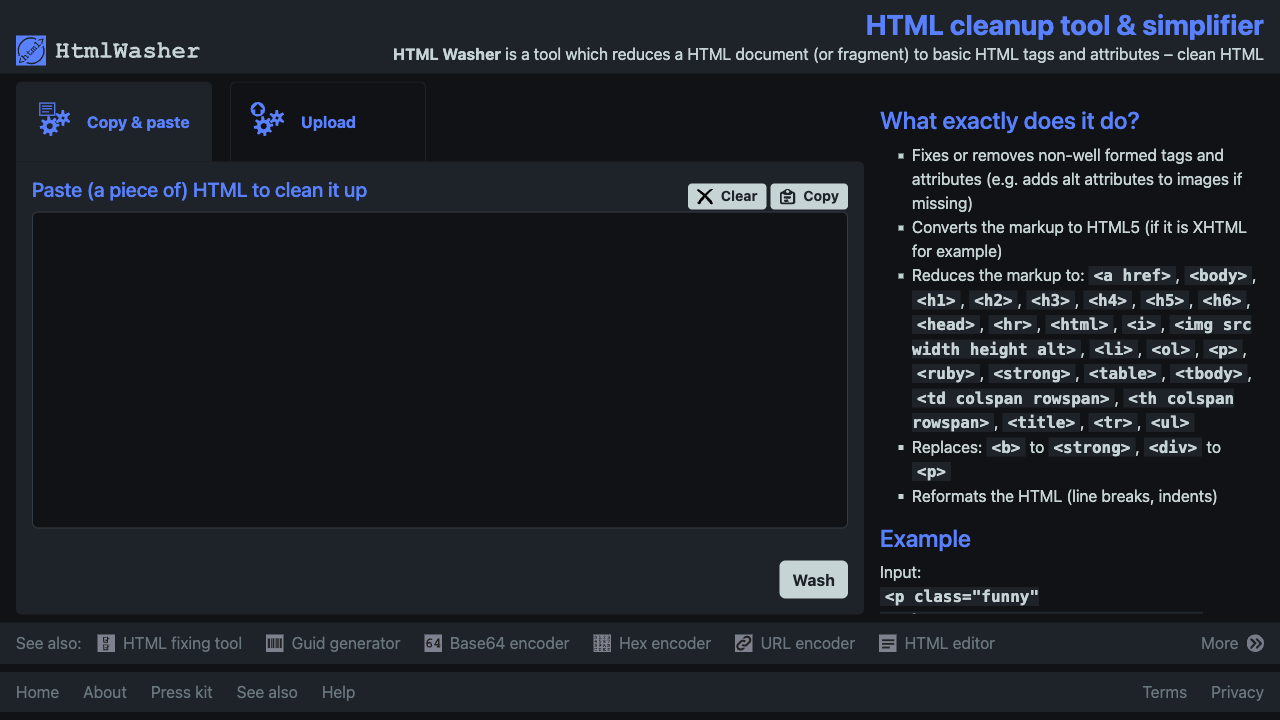The image size is (1280, 720).
Task: Click the More label in See also bar
Action: tap(1219, 643)
